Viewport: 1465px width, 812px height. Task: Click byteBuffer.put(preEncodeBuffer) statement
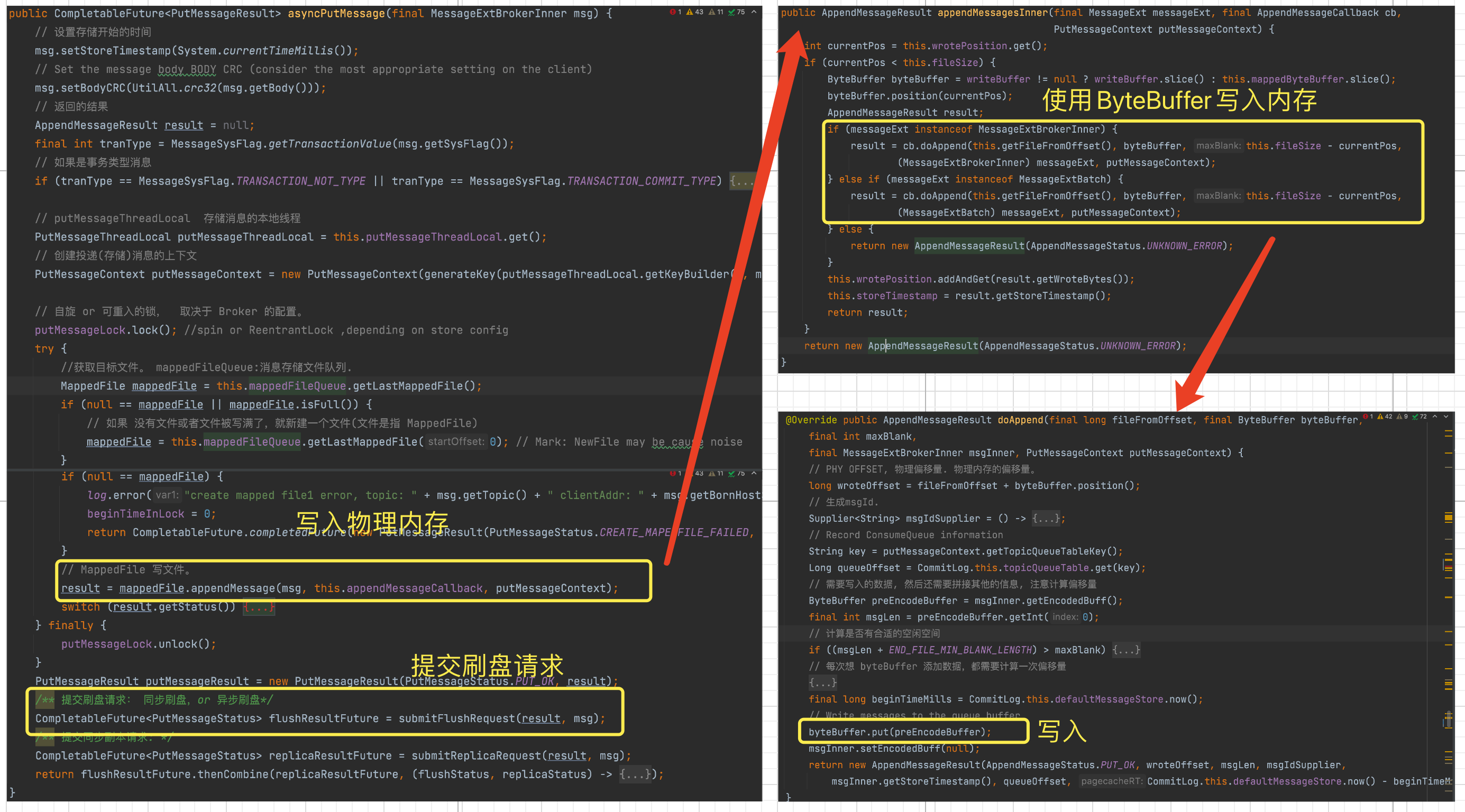[899, 732]
